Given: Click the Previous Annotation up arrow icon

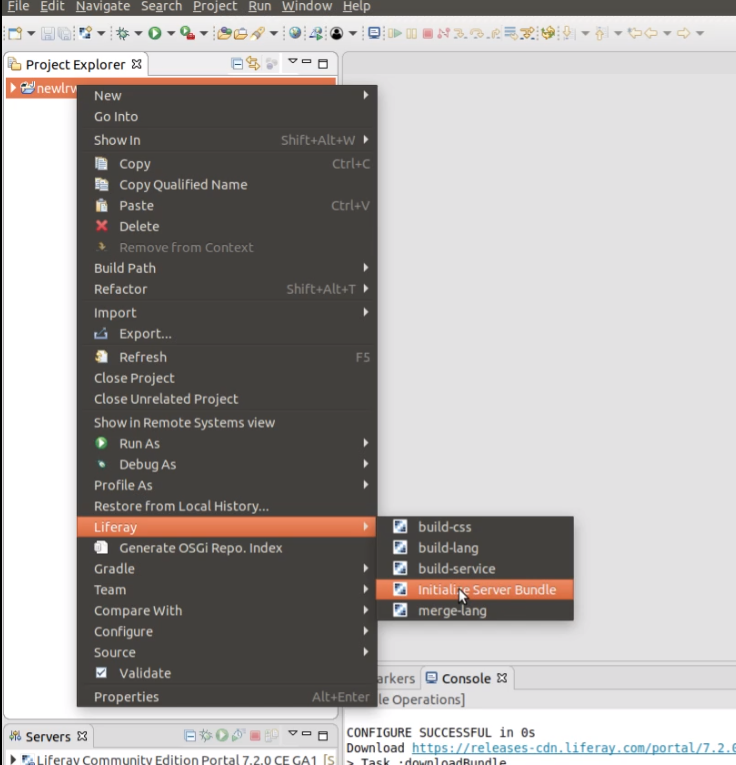Looking at the screenshot, I should [600, 33].
